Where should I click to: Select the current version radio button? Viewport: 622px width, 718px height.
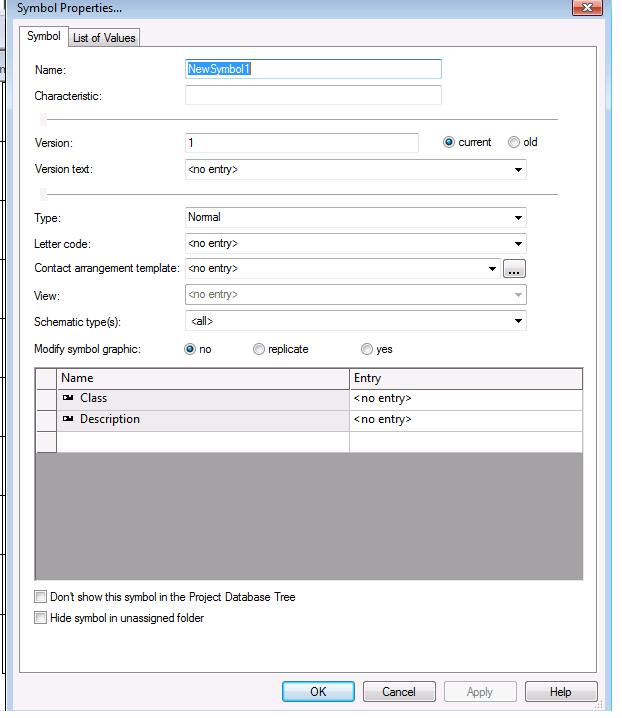(448, 142)
